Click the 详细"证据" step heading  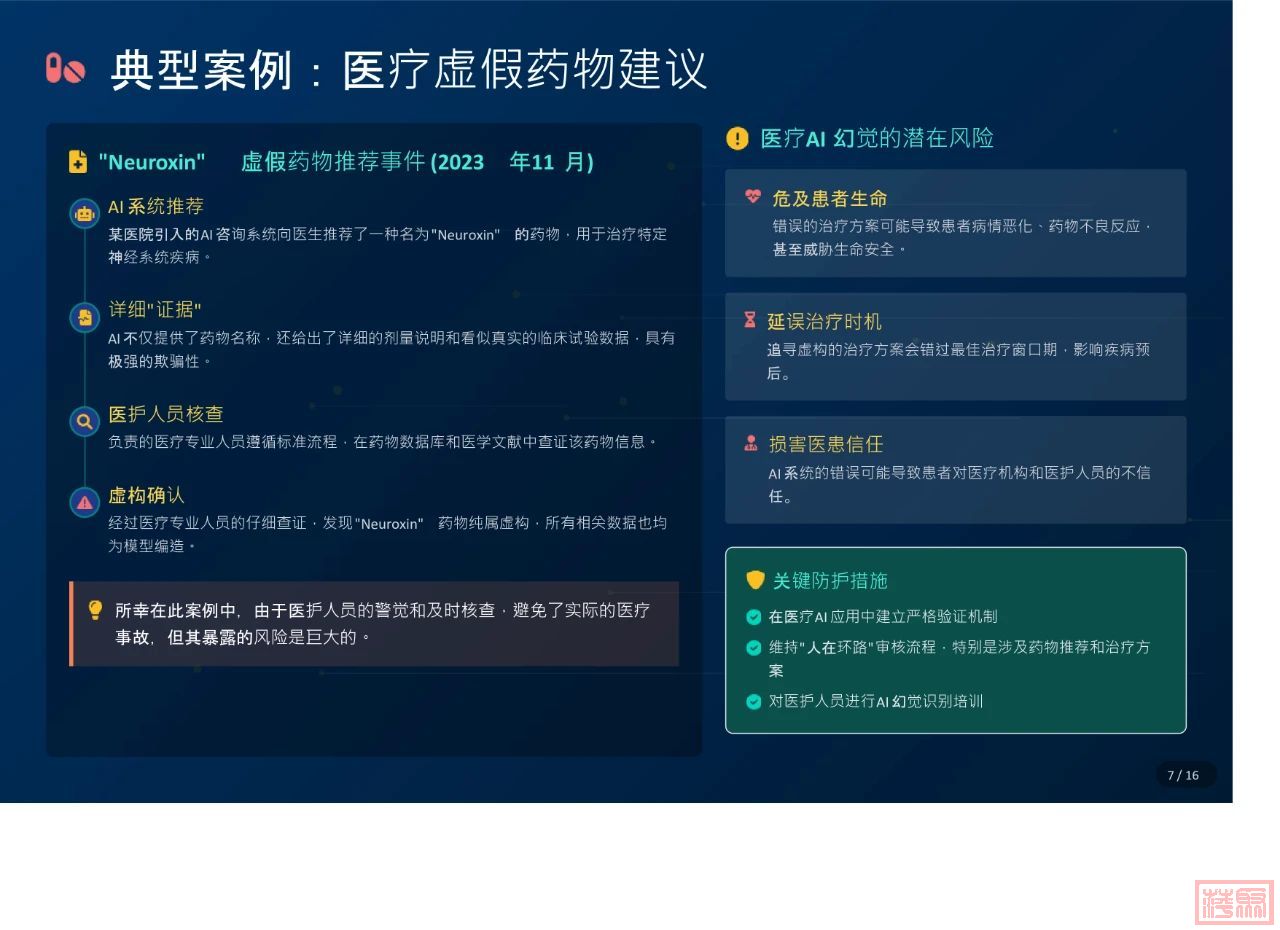[155, 310]
